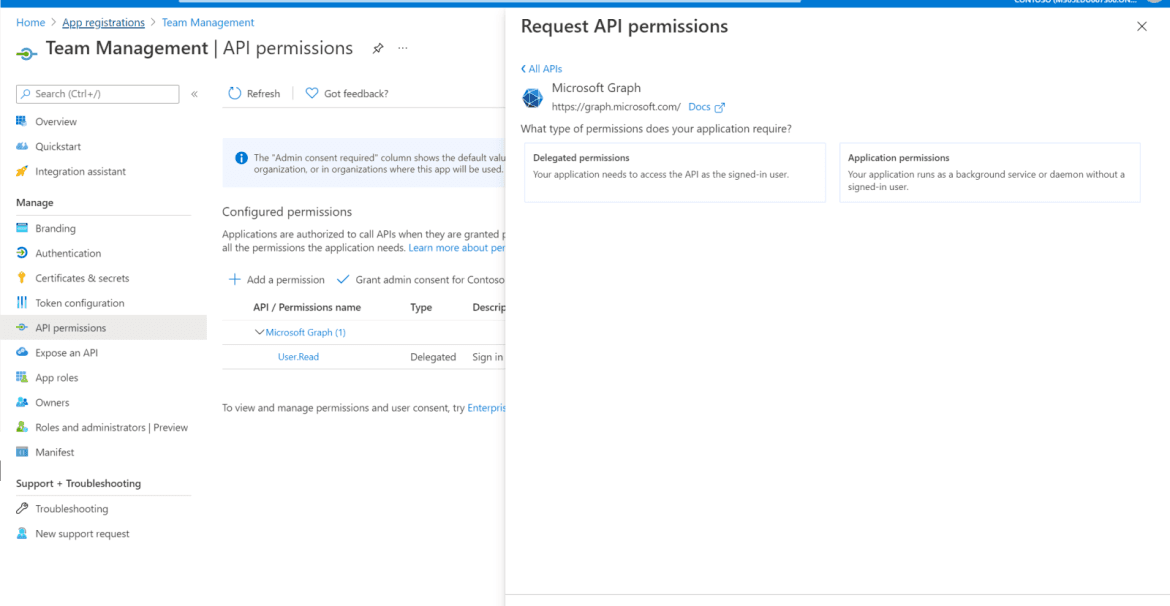
Task: Click the Refresh circular arrow icon
Action: [234, 93]
